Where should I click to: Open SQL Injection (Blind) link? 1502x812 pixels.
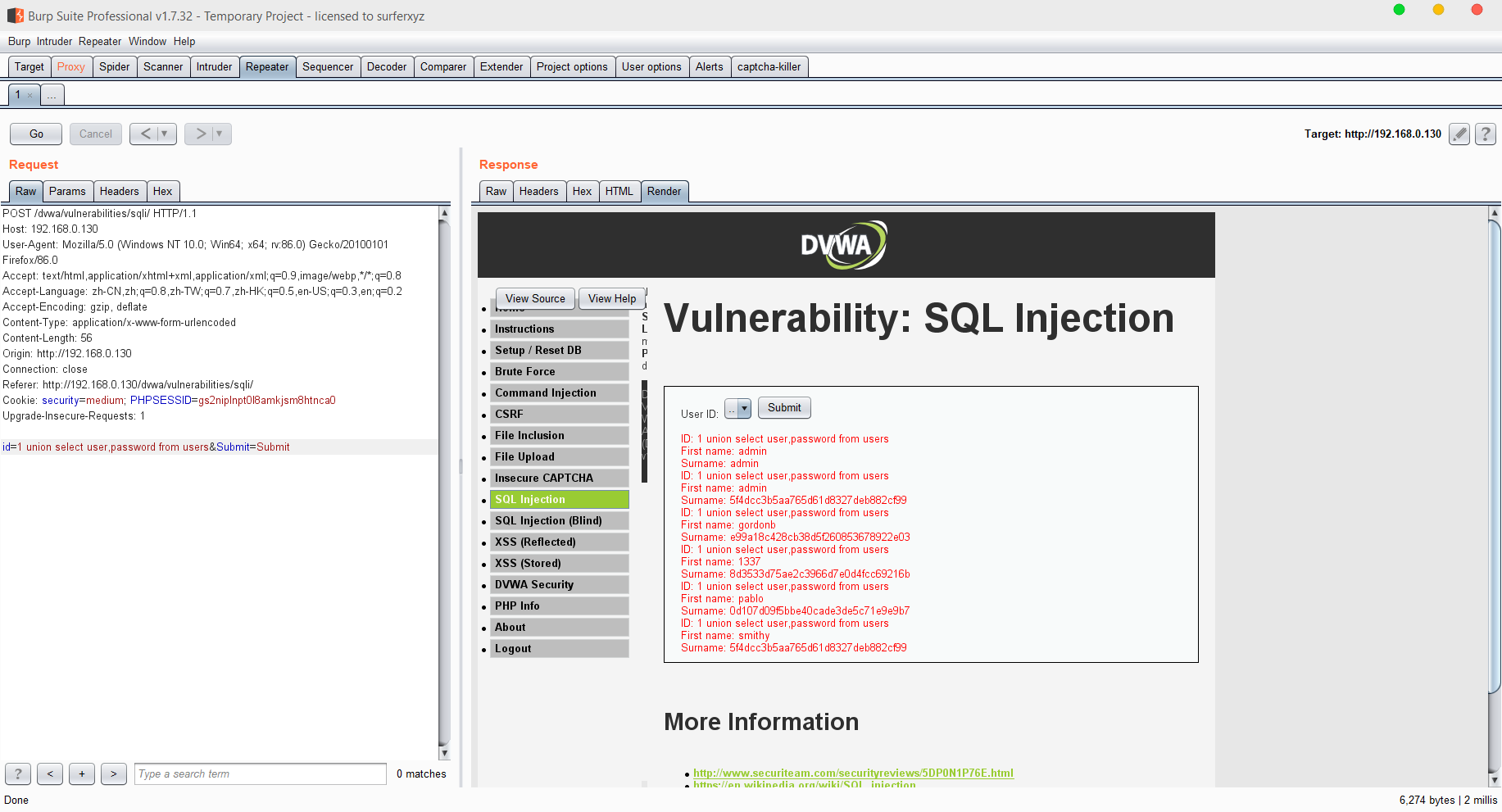(x=560, y=520)
